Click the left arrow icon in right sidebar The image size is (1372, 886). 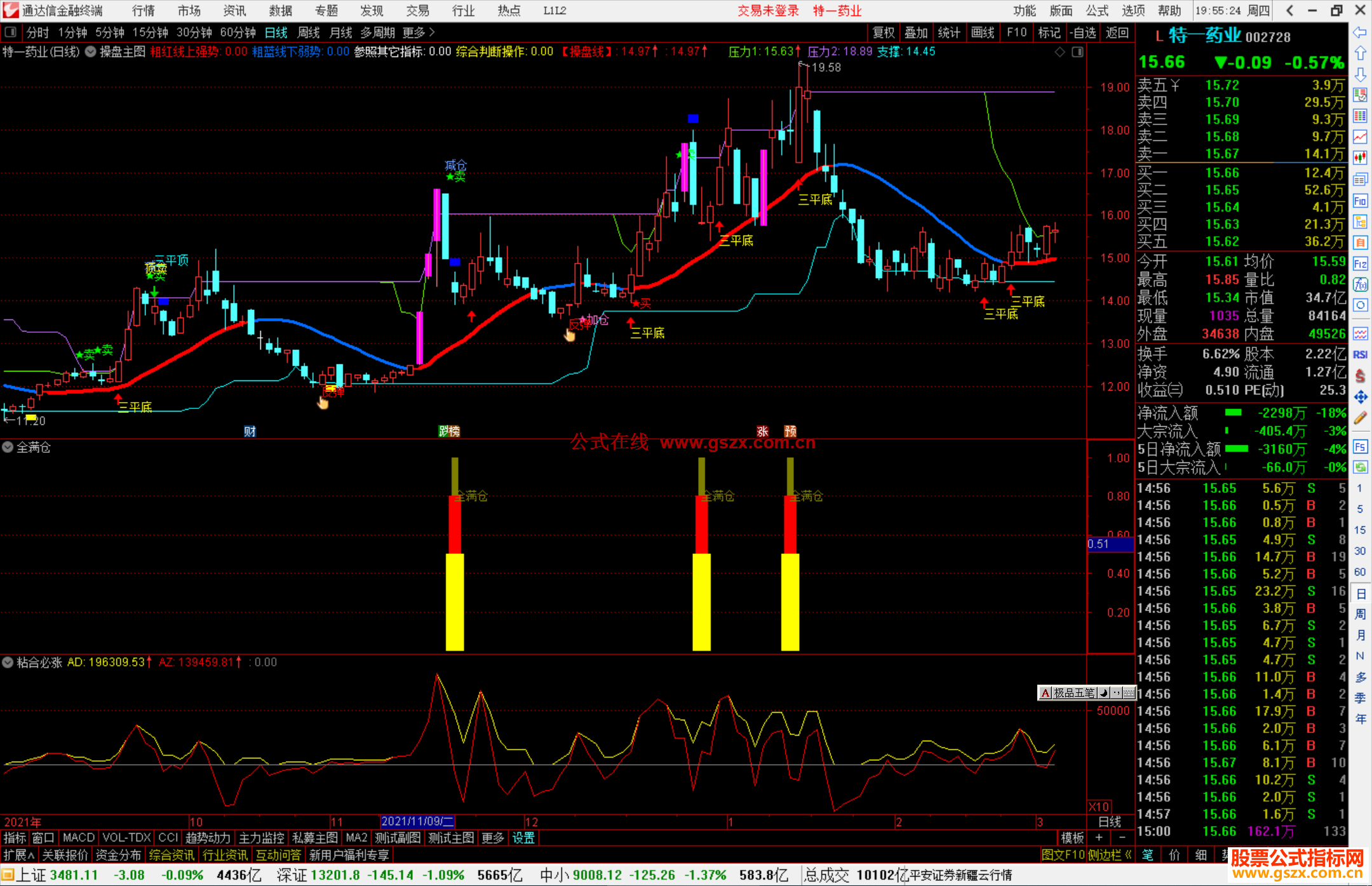point(1360,32)
